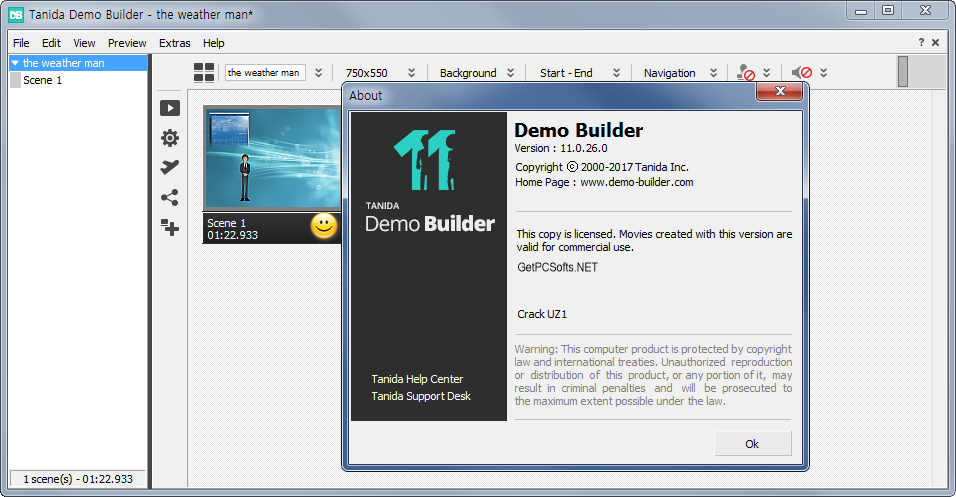Image resolution: width=956 pixels, height=497 pixels.
Task: Open the Extras menu
Action: [x=174, y=43]
